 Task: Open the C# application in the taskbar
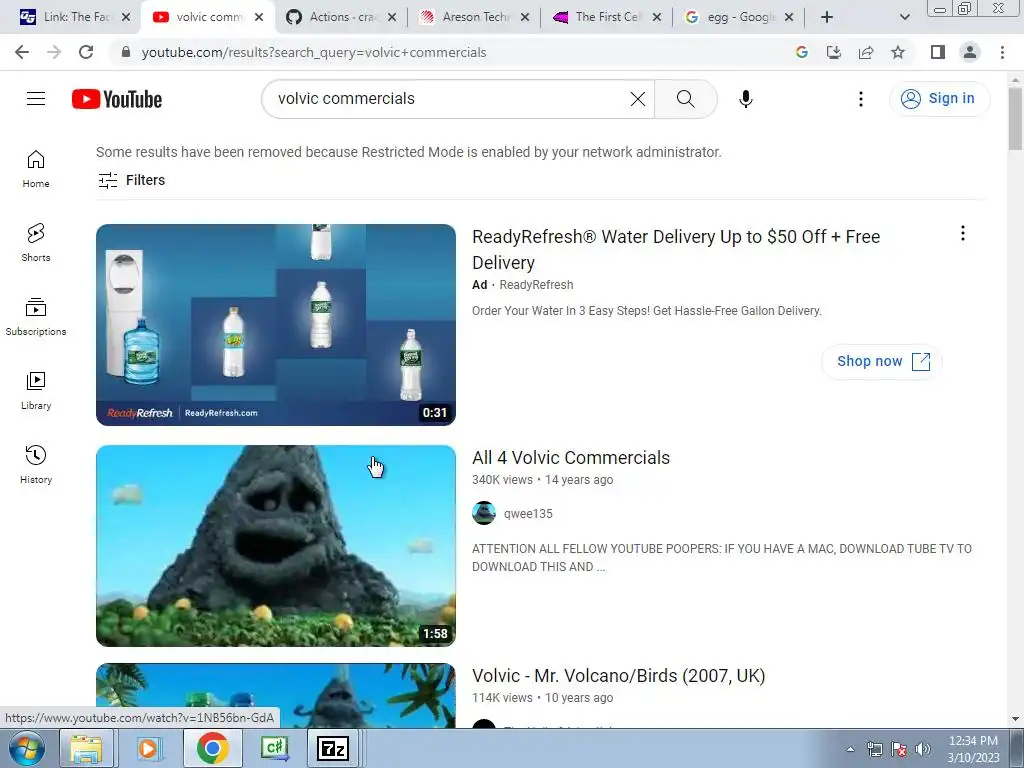[274, 748]
